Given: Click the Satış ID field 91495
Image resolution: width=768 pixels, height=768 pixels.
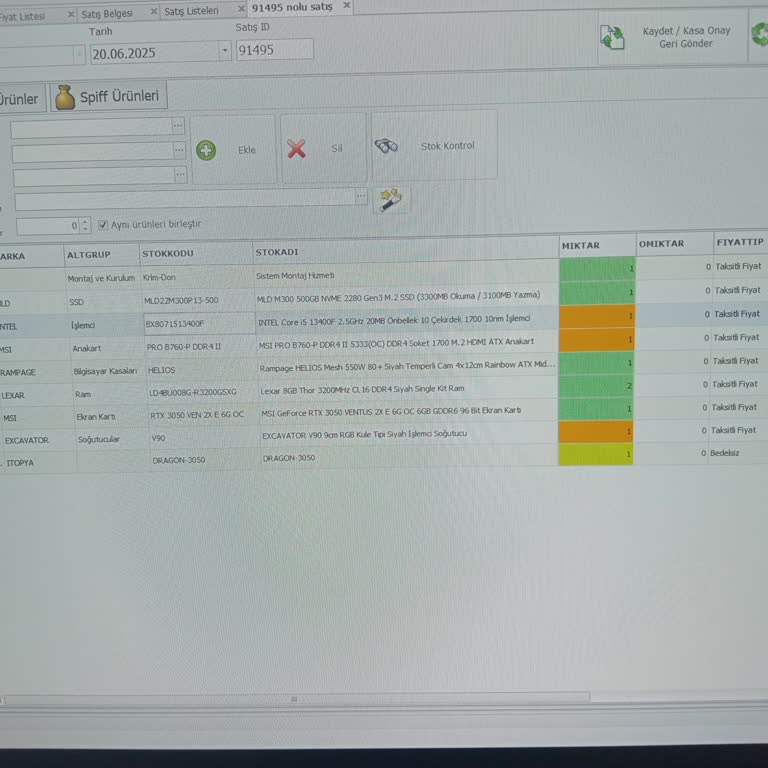Looking at the screenshot, I should pos(274,50).
